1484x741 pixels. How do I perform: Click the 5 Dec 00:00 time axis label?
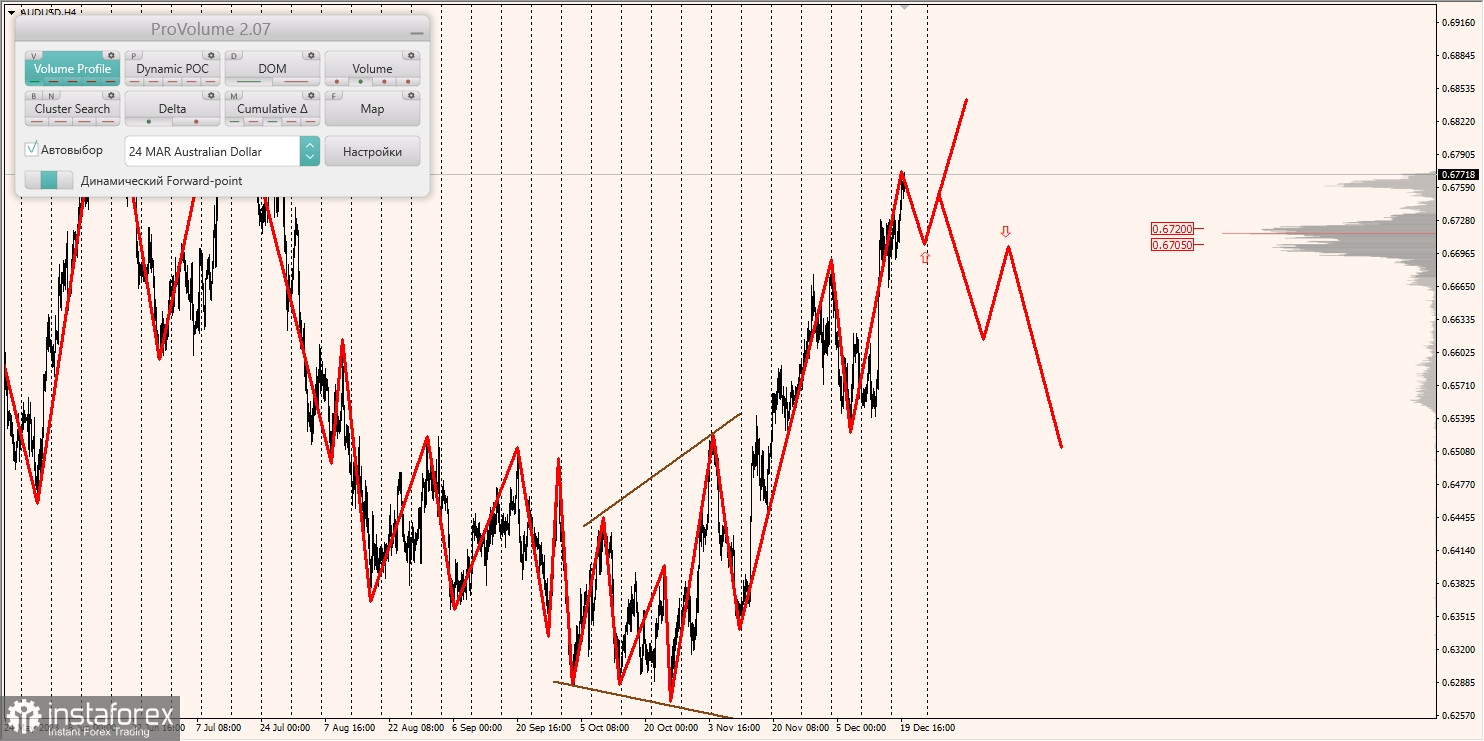point(861,728)
